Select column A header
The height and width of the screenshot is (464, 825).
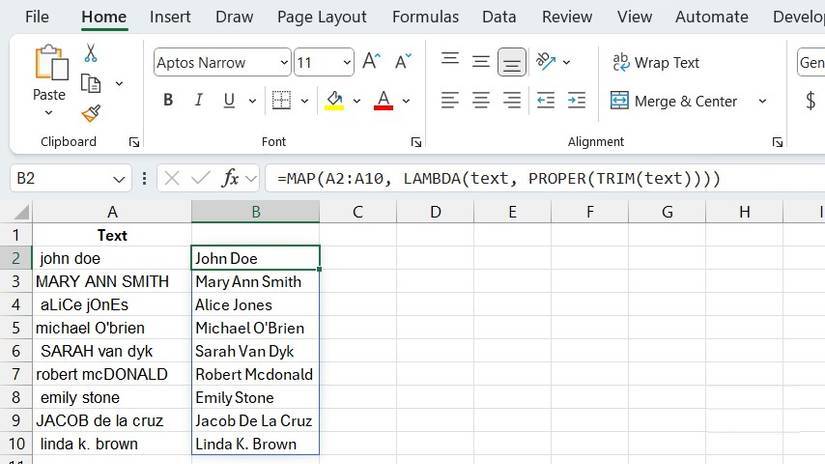pos(112,212)
